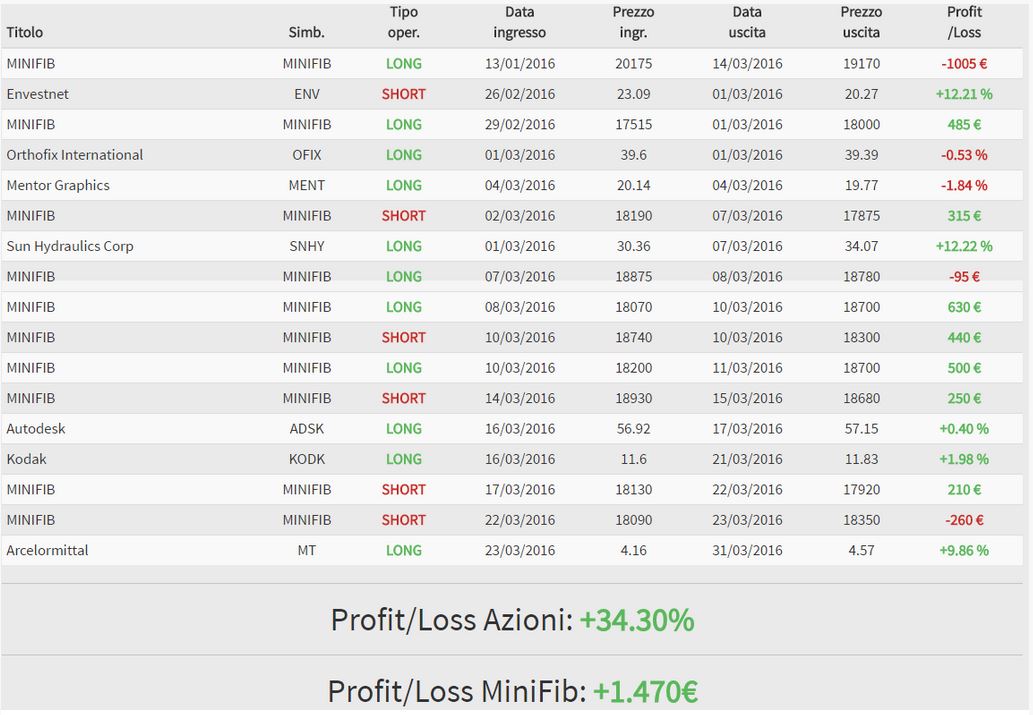
Task: Click the +12.22 % profit value
Action: [964, 246]
